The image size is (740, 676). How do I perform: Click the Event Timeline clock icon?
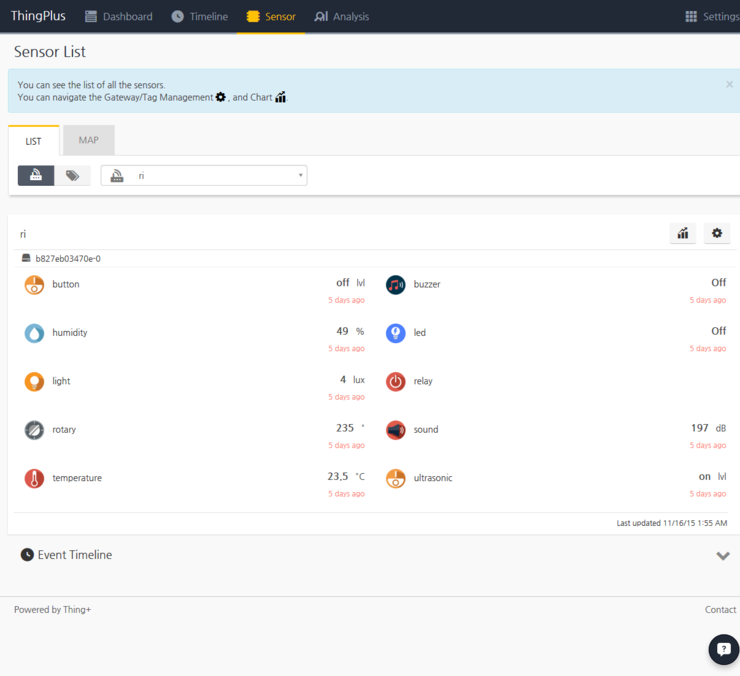pos(27,555)
